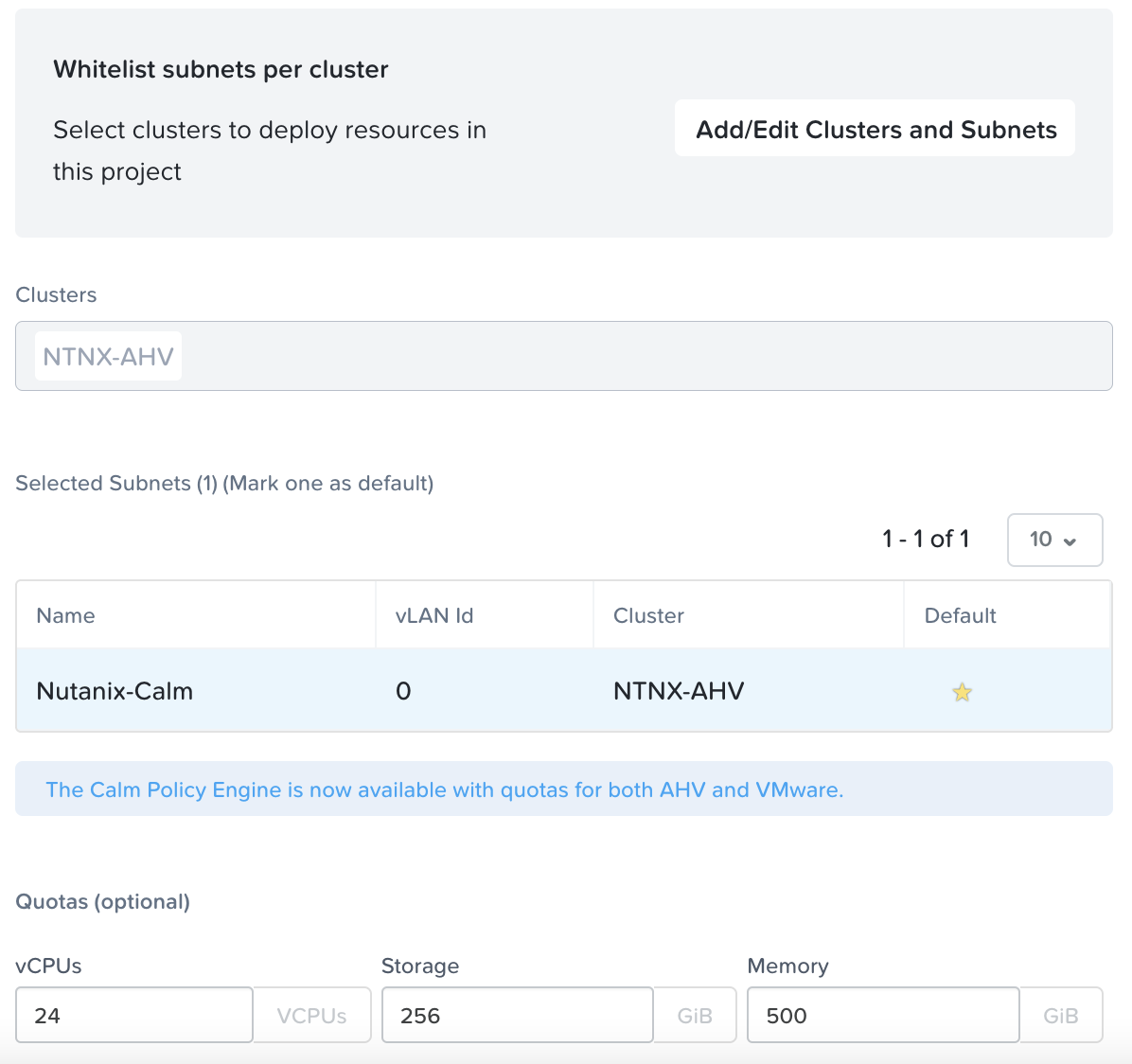
Task: Click the GiB unit beside Memory
Action: point(1060,1016)
